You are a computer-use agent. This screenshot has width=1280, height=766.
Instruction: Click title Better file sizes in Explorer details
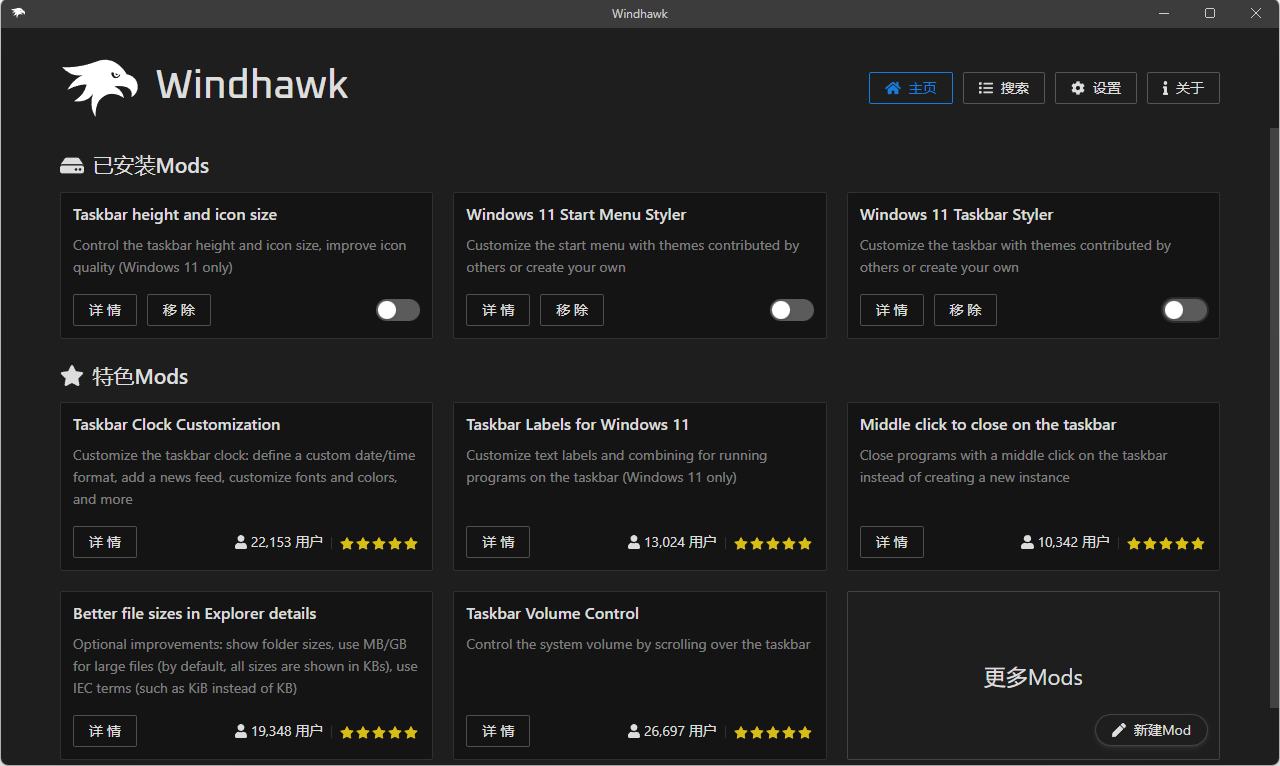pos(195,614)
